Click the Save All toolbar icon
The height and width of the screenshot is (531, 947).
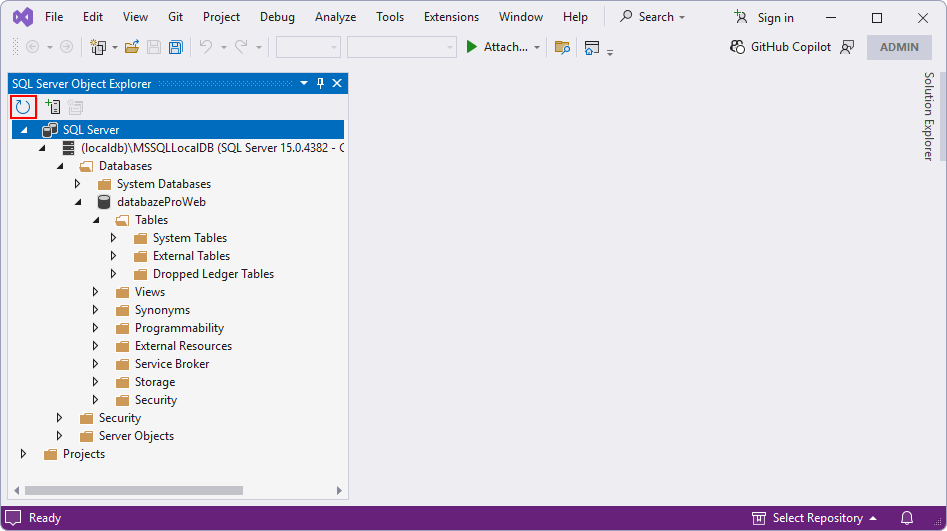176,47
